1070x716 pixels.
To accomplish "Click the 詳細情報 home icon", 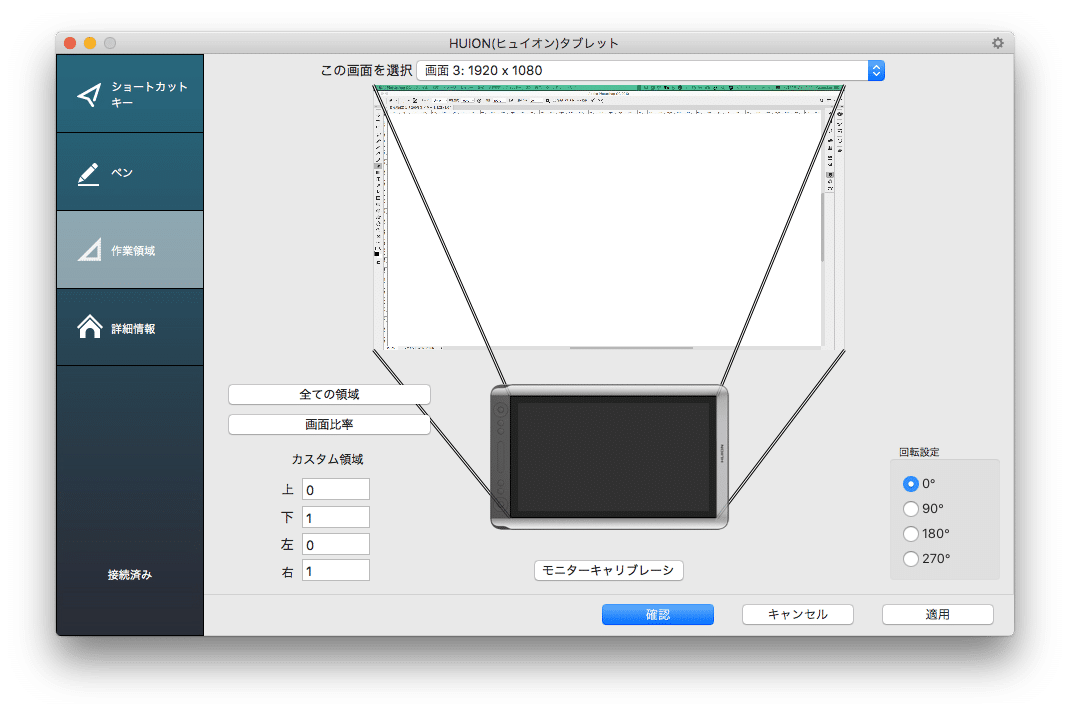I will click(91, 327).
